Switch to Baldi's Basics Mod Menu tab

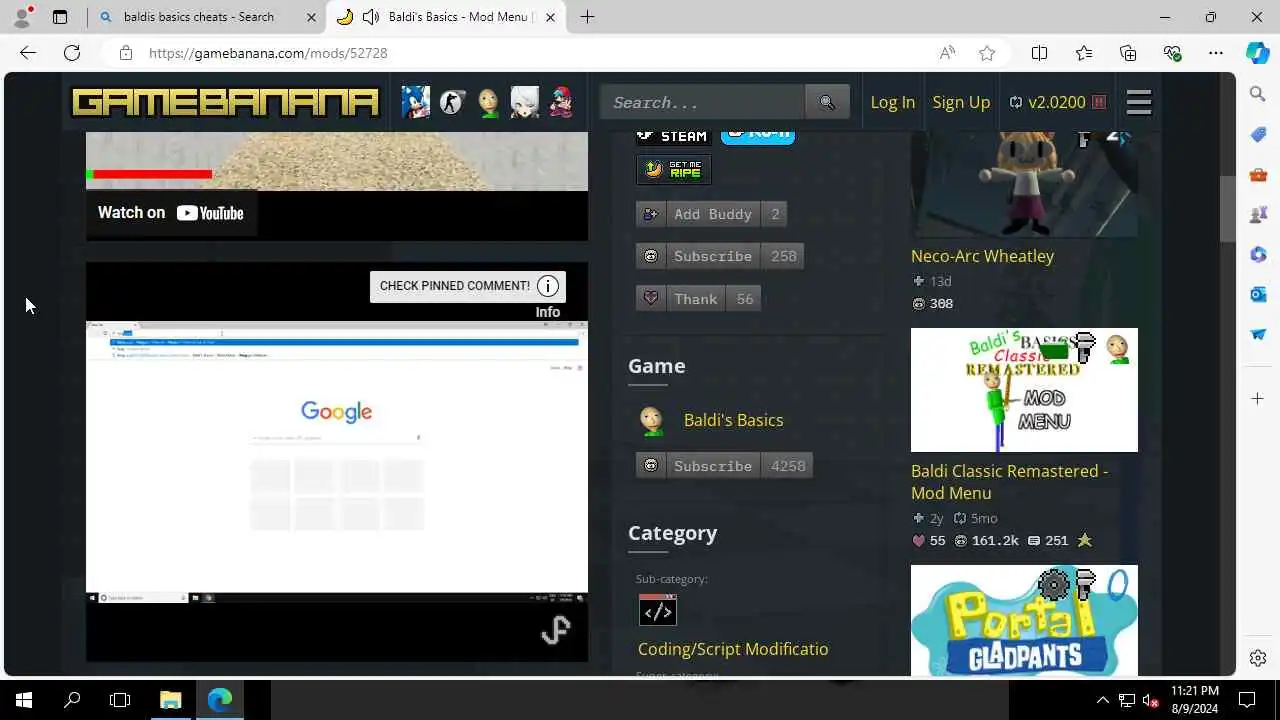[x=447, y=17]
